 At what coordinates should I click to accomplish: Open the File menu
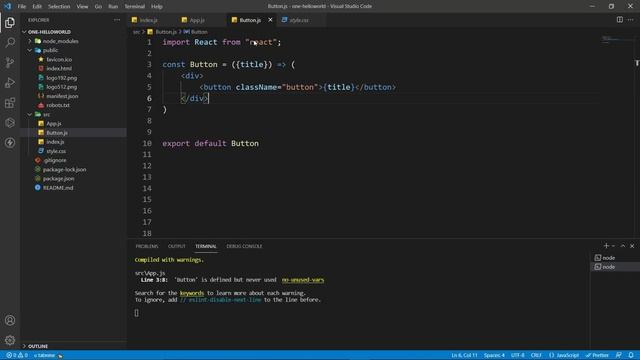point(22,7)
